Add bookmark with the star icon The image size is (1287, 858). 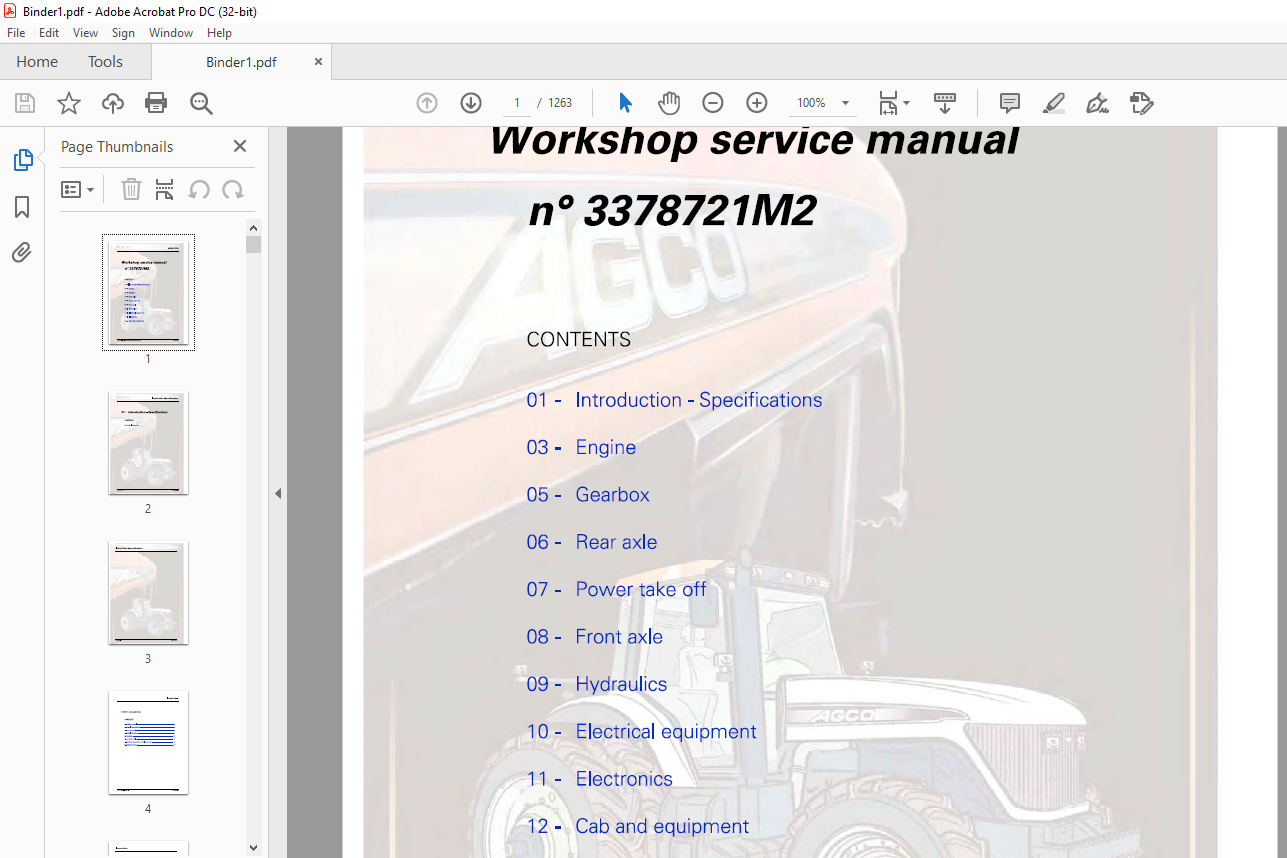tap(69, 103)
